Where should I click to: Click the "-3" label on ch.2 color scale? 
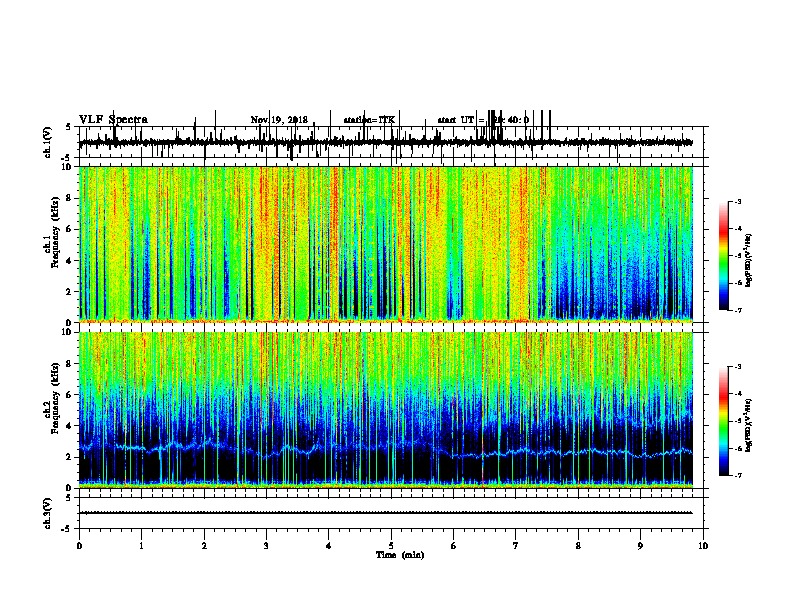pos(738,367)
